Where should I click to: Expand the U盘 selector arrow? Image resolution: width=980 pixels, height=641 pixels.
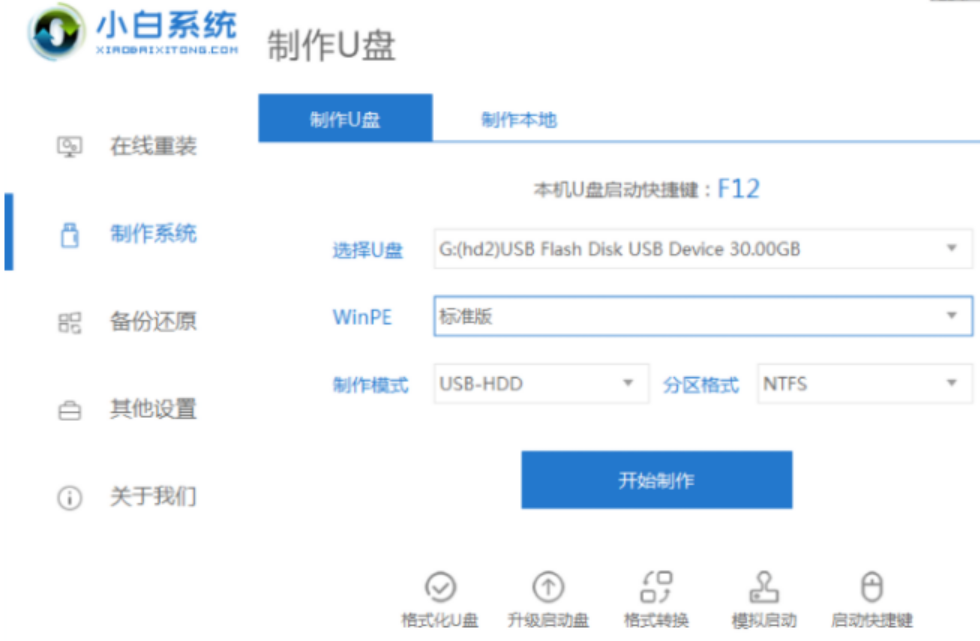click(951, 248)
